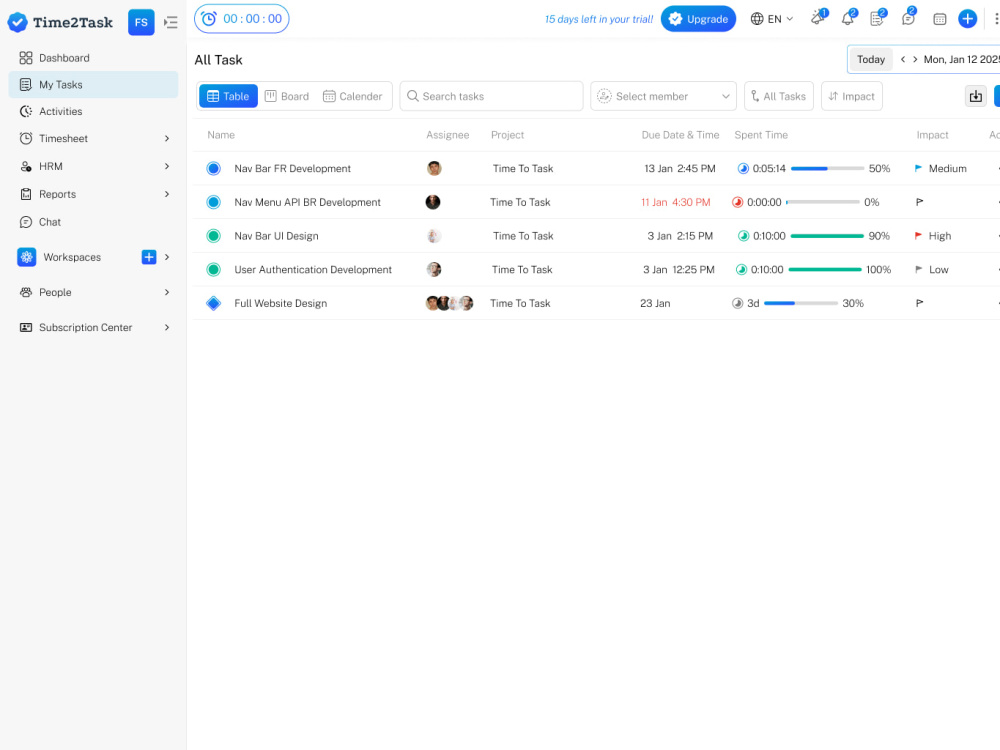Click the Low impact flag icon

click(919, 270)
